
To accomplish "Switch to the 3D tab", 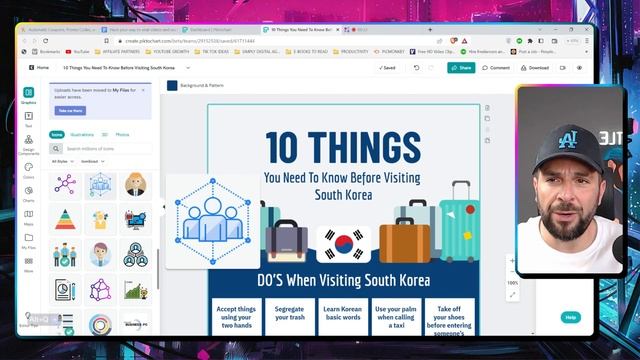I will click(x=104, y=135).
